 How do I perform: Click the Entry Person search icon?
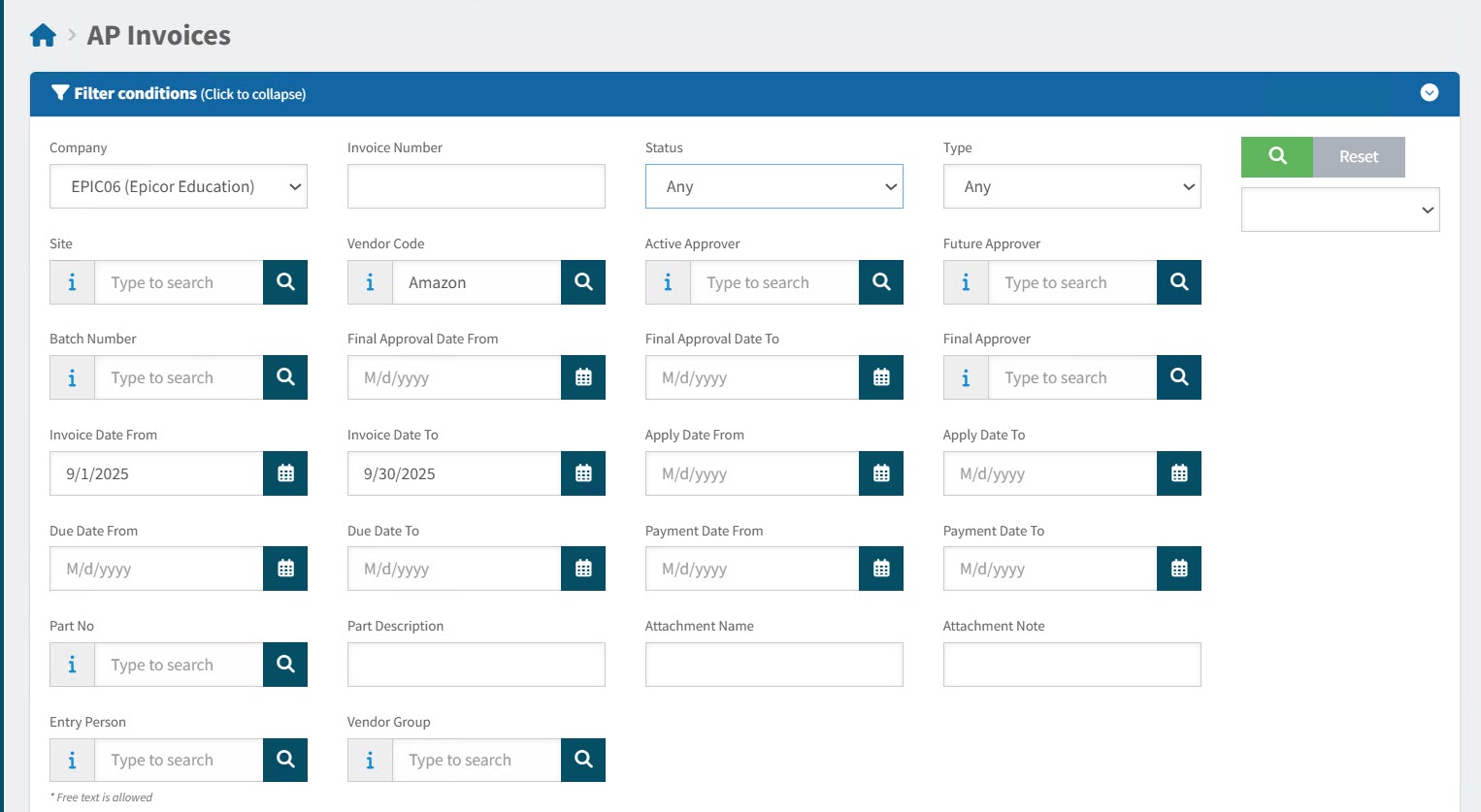tap(285, 760)
